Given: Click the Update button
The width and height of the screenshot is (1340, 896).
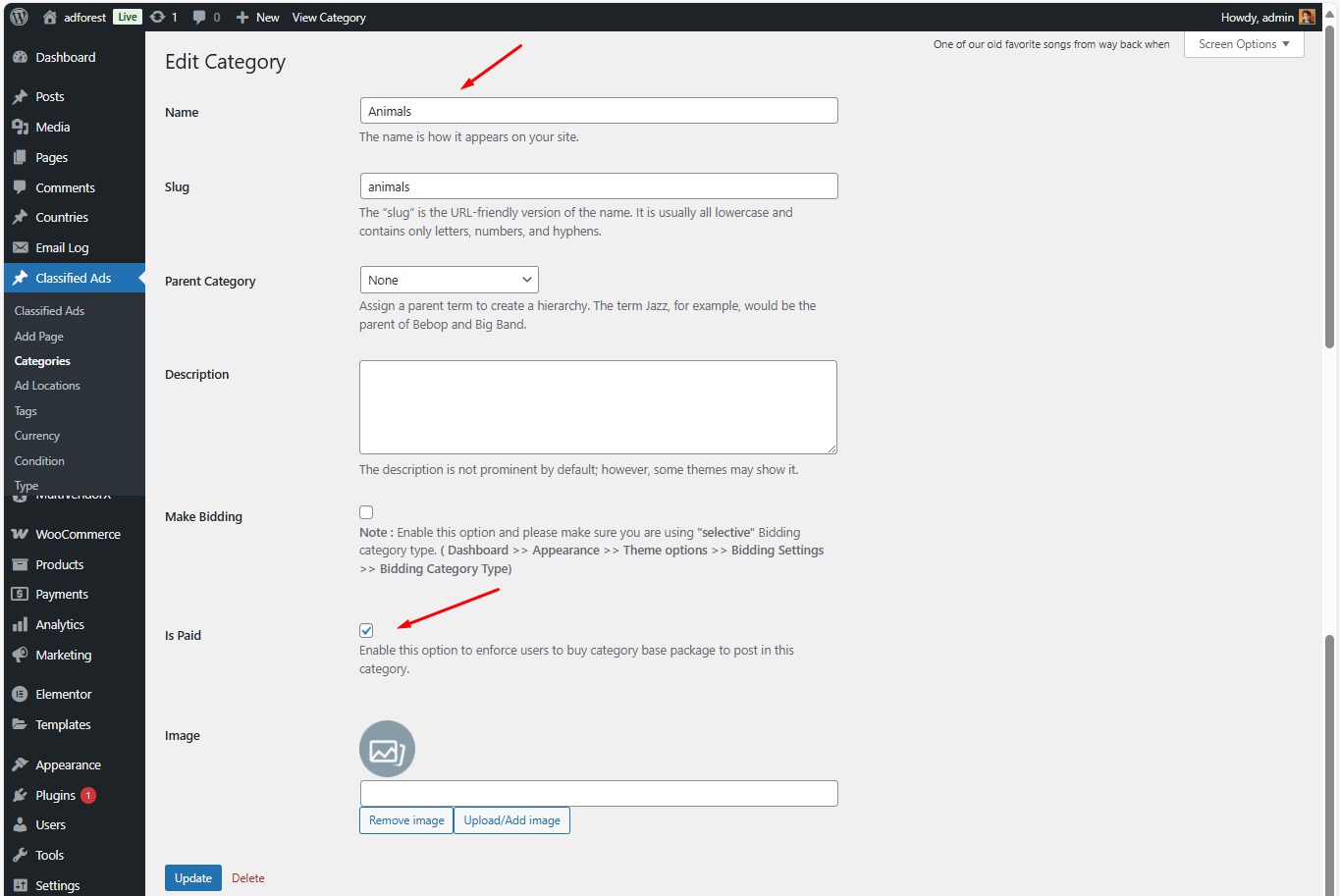Looking at the screenshot, I should point(193,877).
